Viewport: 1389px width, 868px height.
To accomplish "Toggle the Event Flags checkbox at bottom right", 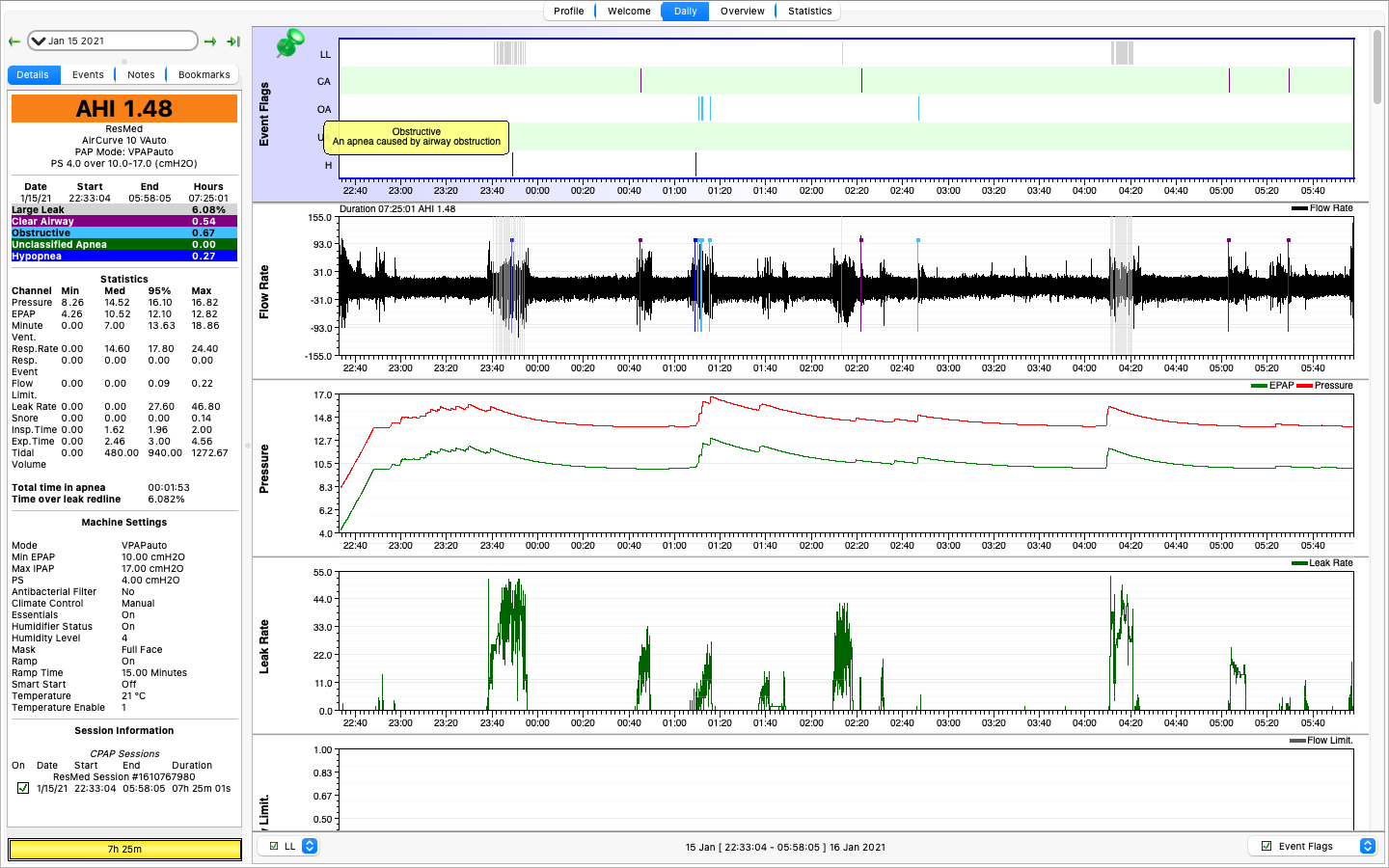I will pyautogui.click(x=1266, y=846).
